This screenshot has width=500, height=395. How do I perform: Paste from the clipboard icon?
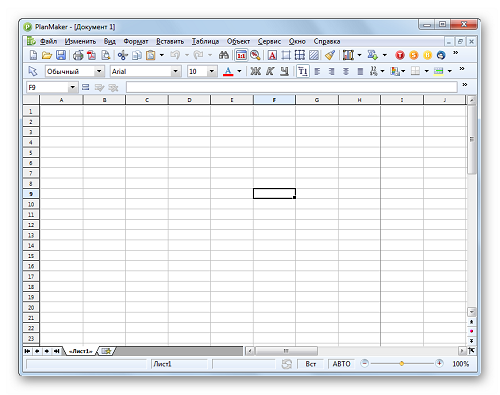[x=151, y=55]
